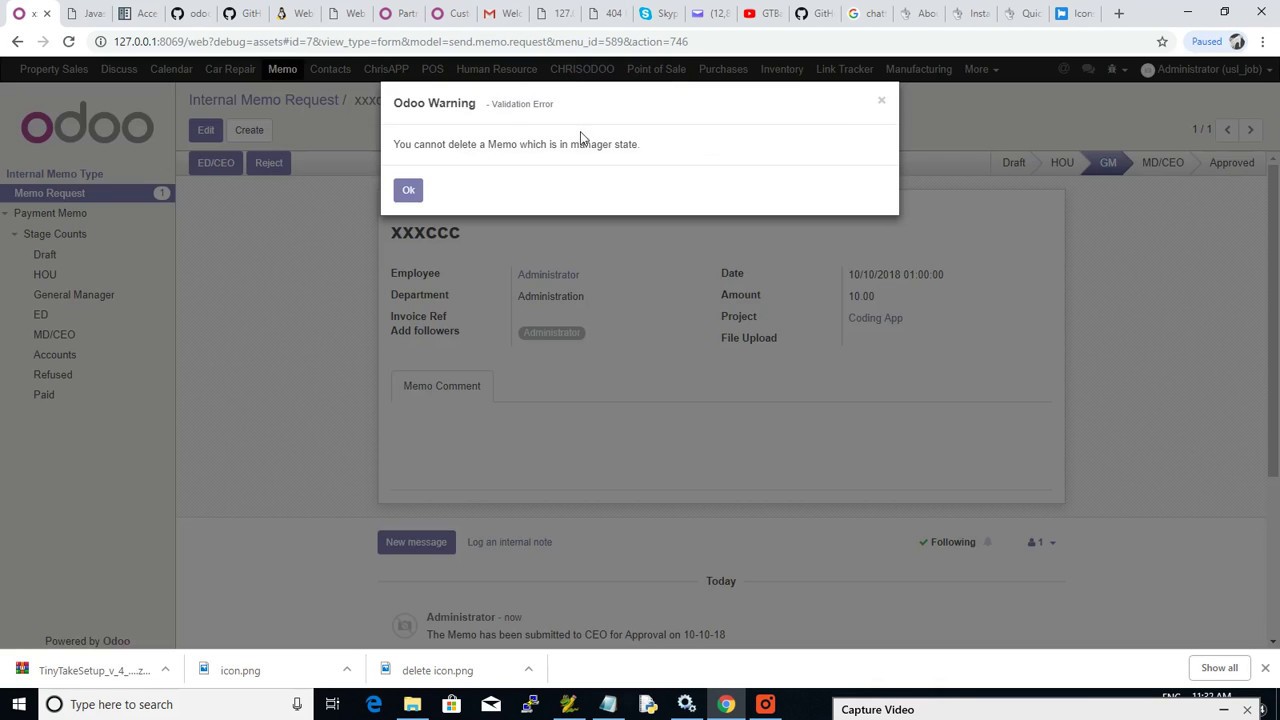This screenshot has height=720, width=1280.
Task: Open Microsoft Store from taskbar
Action: pyautogui.click(x=451, y=704)
